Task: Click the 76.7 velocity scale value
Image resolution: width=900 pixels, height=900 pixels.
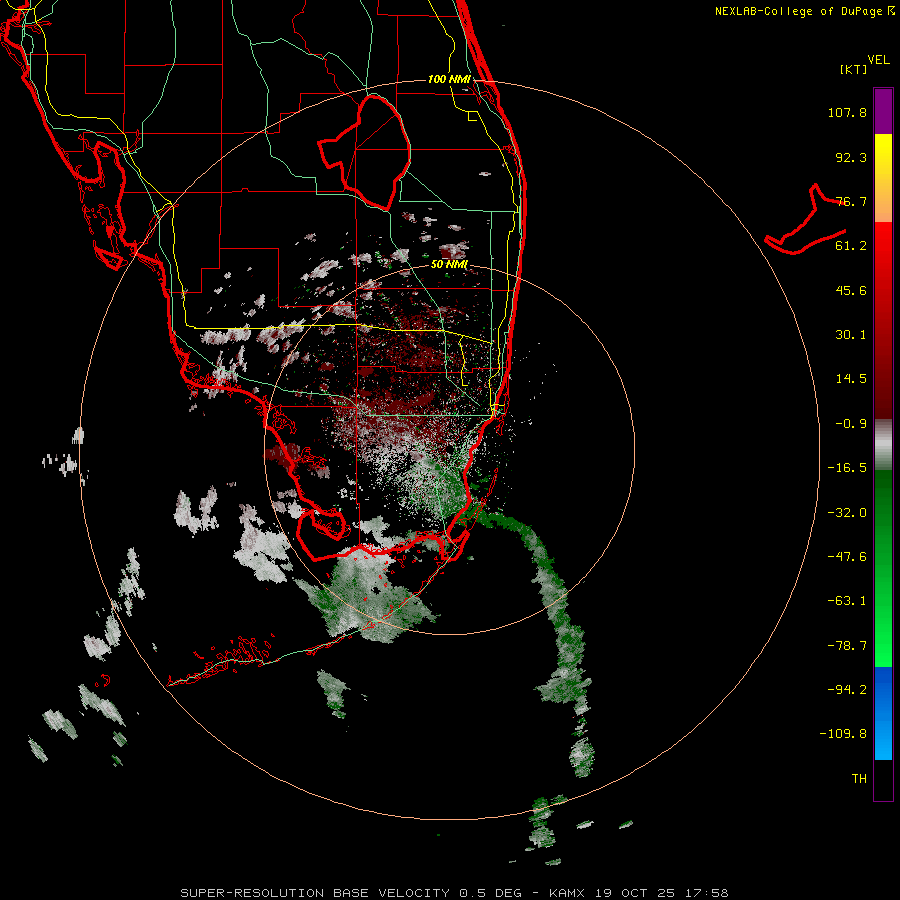Action: point(851,201)
